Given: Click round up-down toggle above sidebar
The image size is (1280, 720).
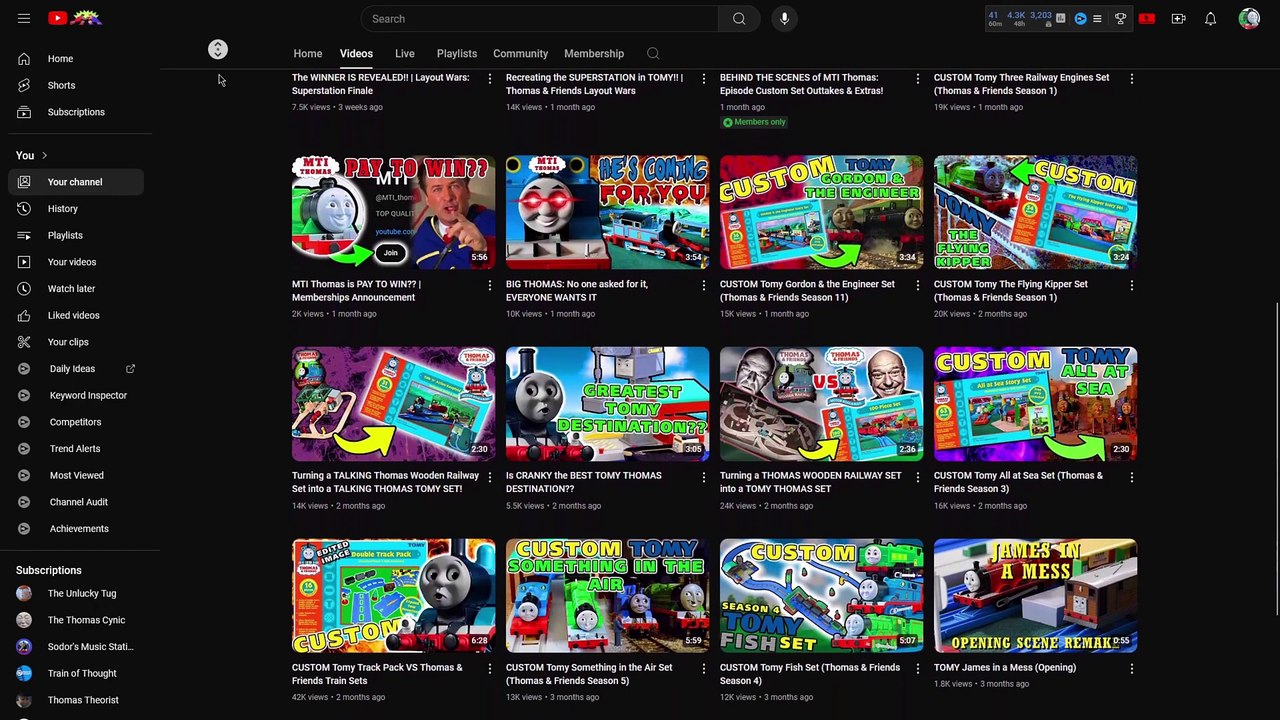Looking at the screenshot, I should (x=217, y=49).
